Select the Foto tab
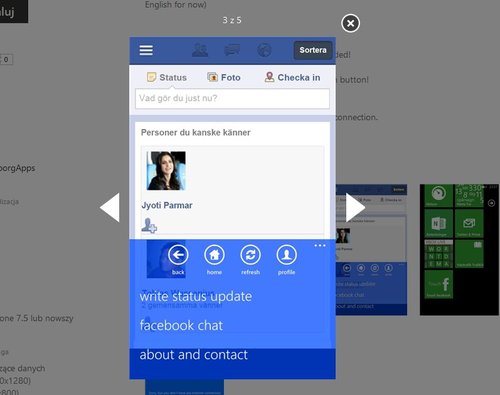 [x=224, y=77]
